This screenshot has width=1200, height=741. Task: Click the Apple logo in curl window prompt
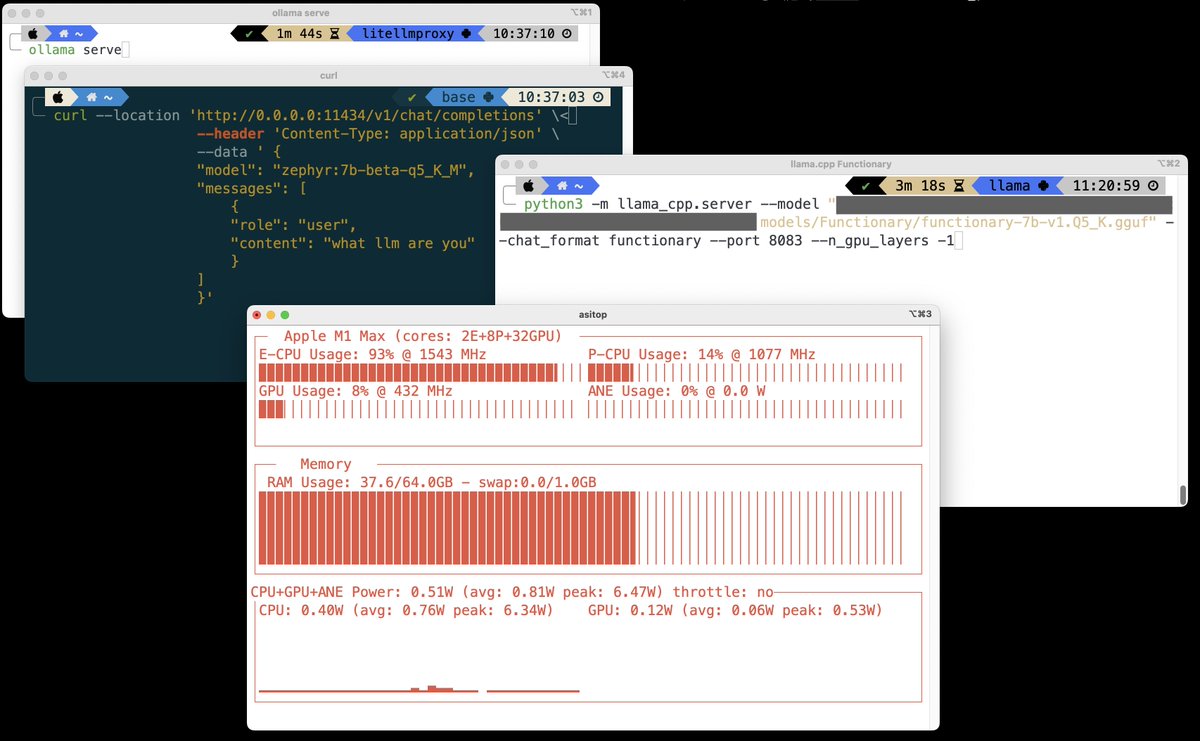58,97
